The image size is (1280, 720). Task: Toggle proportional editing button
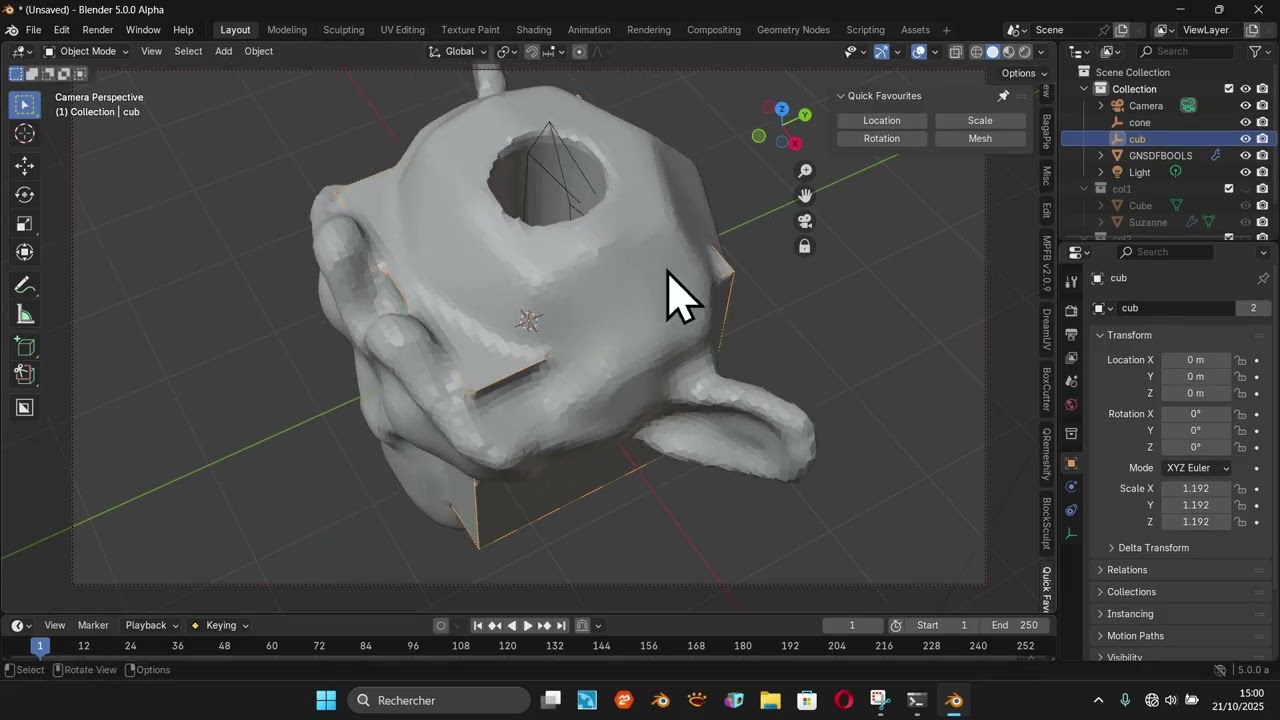click(x=579, y=52)
